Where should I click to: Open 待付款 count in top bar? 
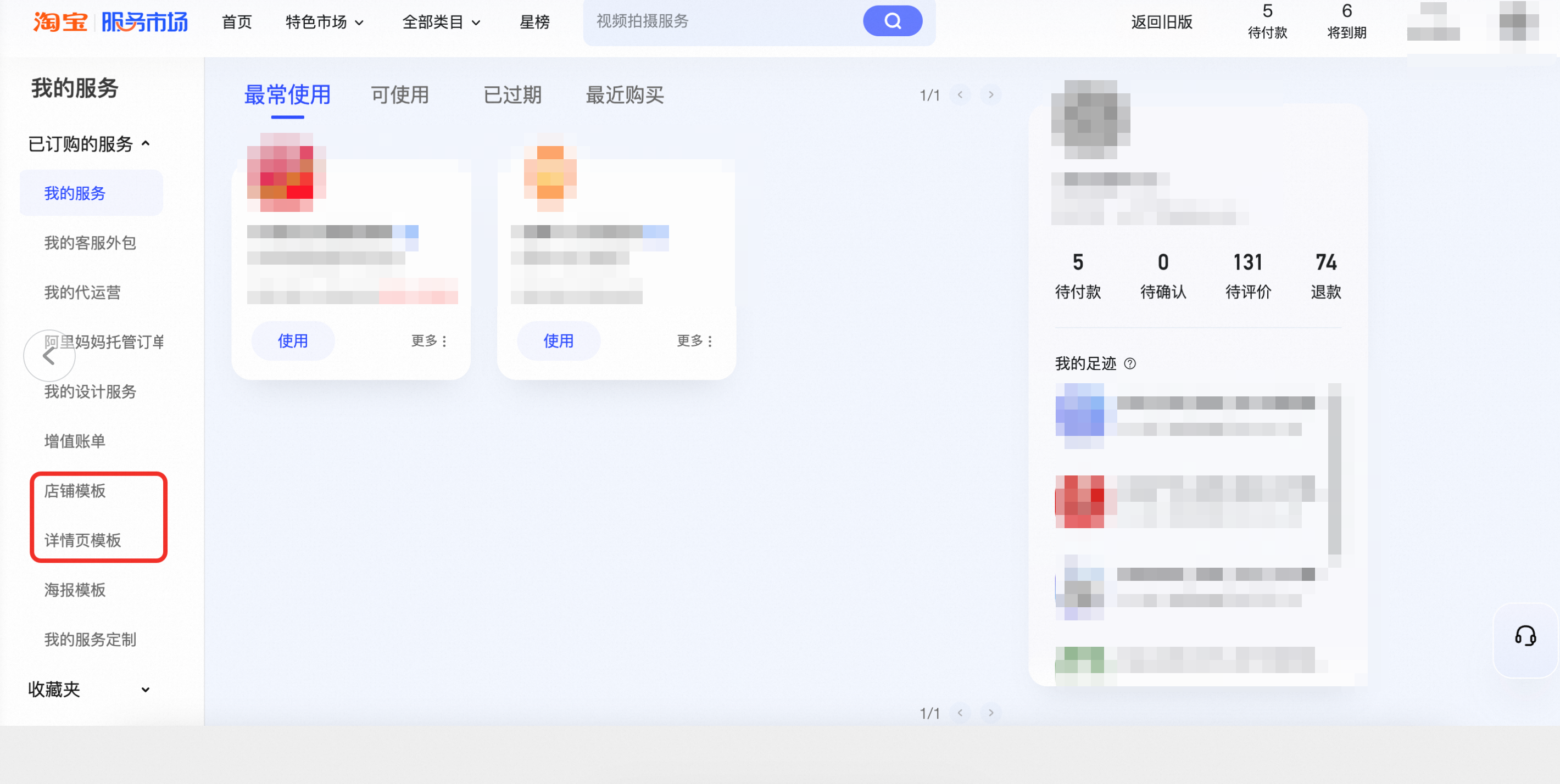click(1268, 21)
